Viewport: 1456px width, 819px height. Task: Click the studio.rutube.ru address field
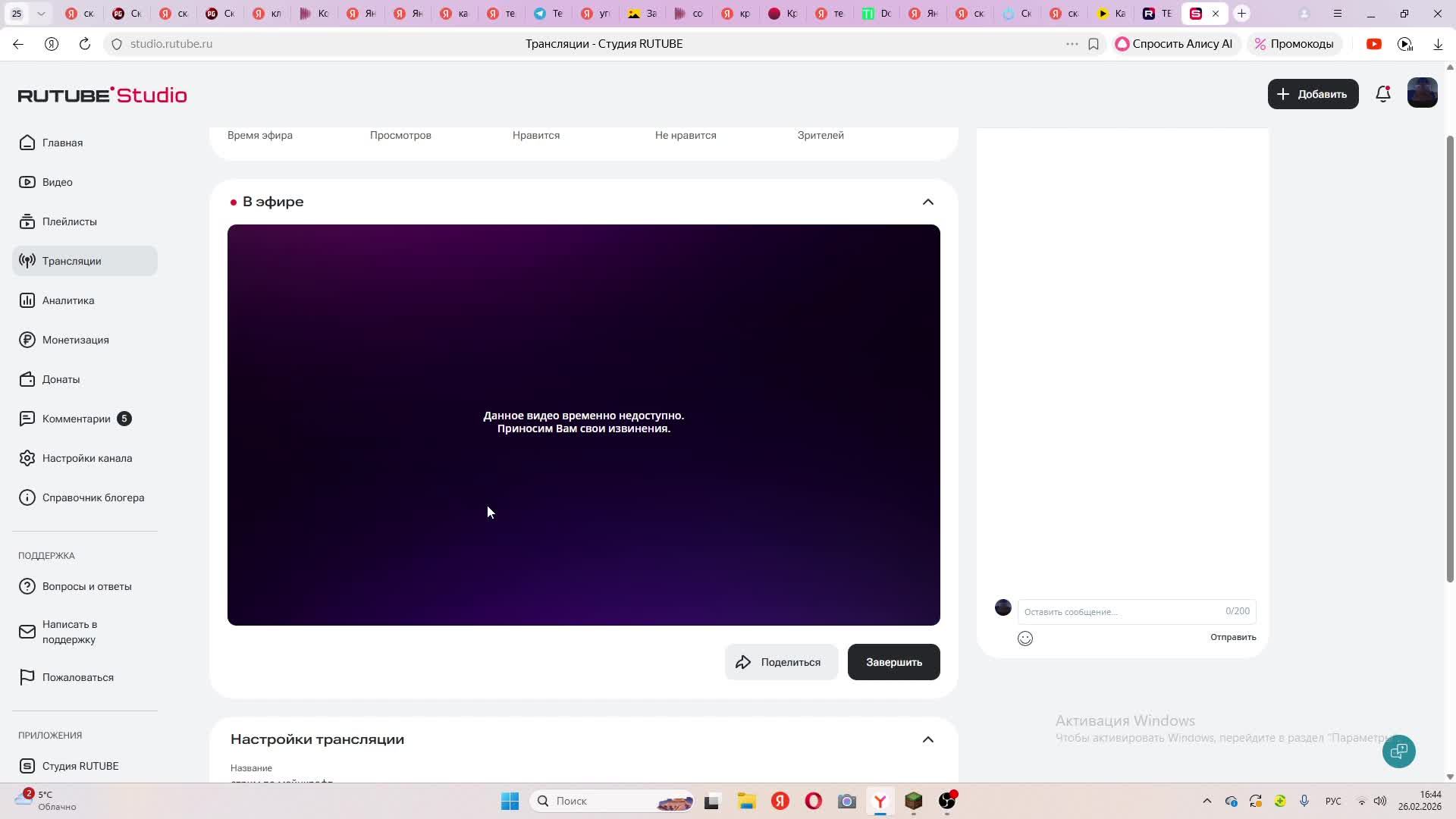pos(171,44)
